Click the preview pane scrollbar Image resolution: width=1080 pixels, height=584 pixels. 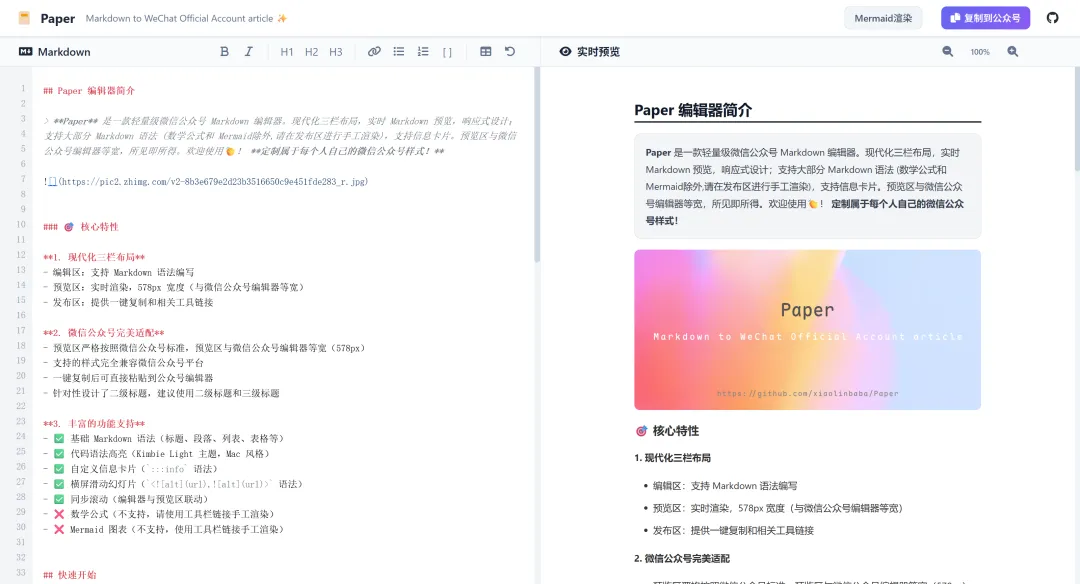[x=1077, y=118]
